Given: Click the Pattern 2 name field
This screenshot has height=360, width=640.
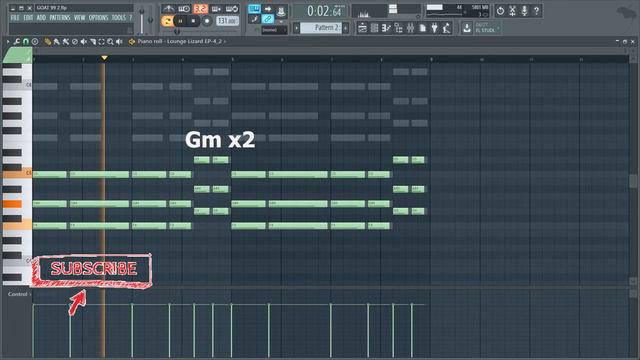Looking at the screenshot, I should 321,28.
